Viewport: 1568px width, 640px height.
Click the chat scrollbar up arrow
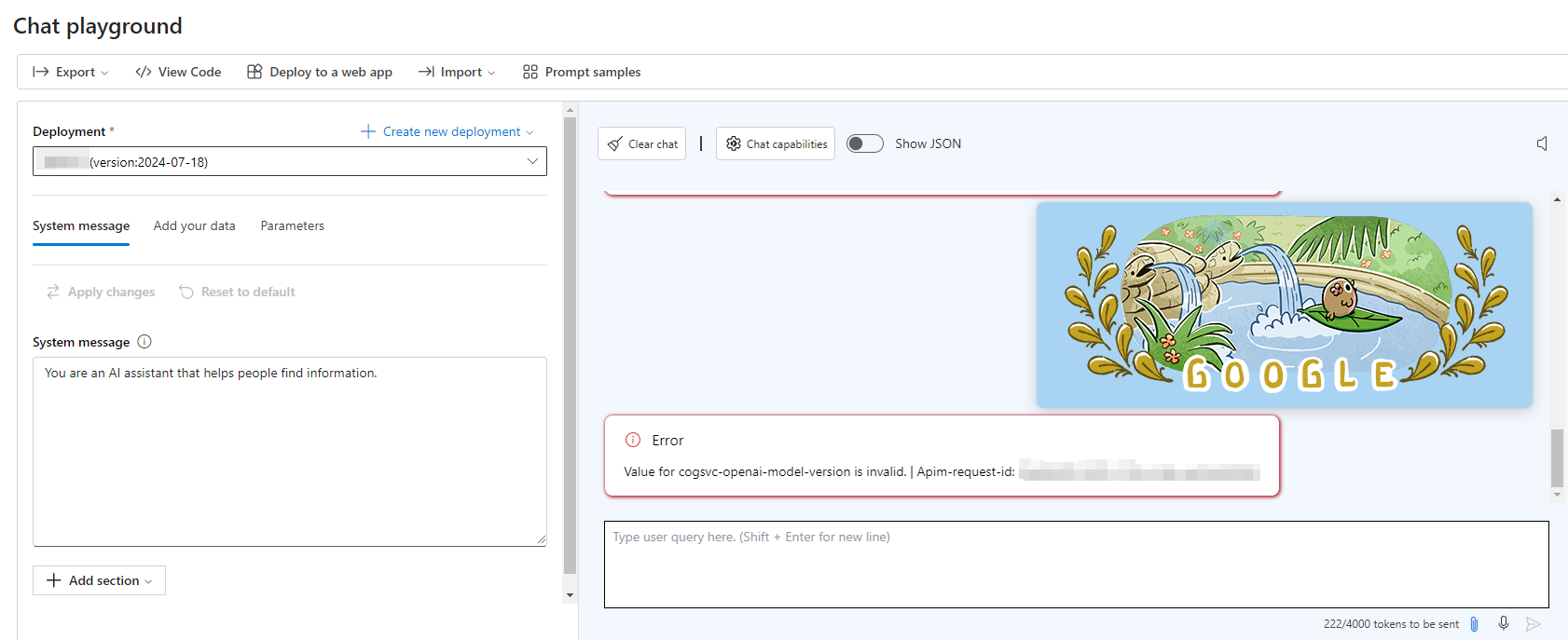(1557, 199)
